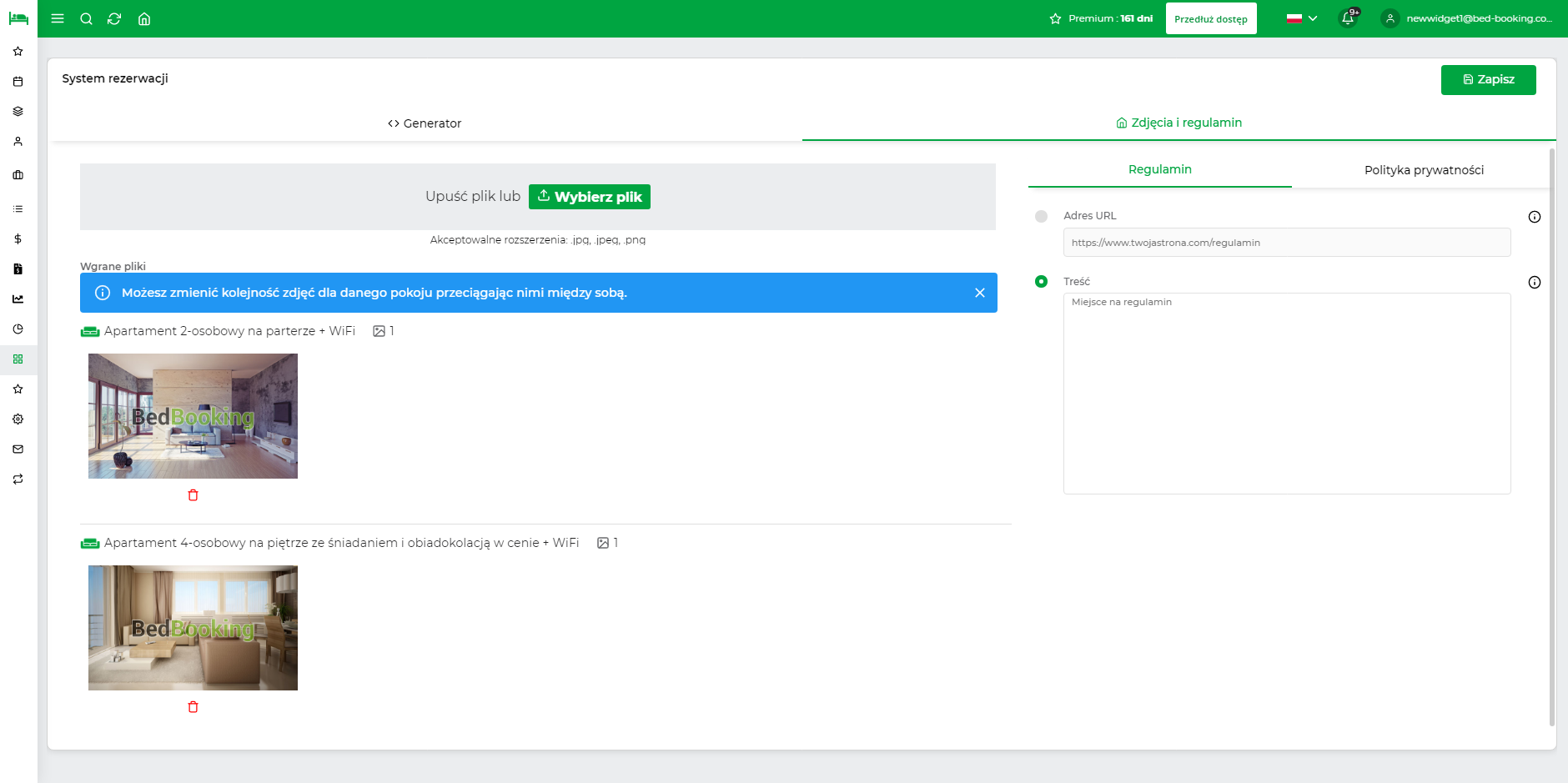Click the Zapisz save button
Viewport: 1568px width, 783px height.
pos(1488,79)
